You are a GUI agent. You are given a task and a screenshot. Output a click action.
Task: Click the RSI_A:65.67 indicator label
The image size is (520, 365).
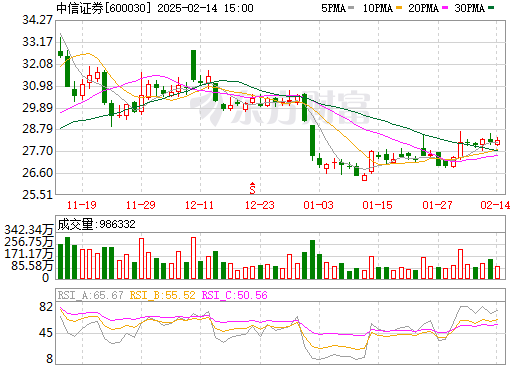click(90, 295)
